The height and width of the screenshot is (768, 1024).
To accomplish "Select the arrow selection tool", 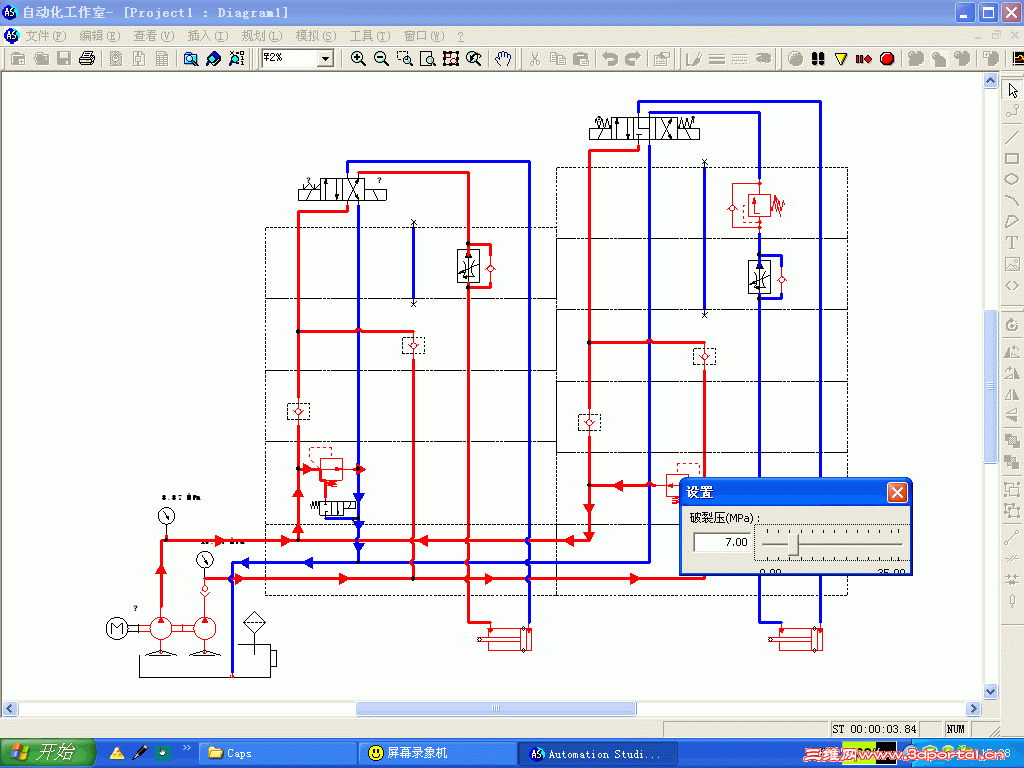I will coord(1012,88).
